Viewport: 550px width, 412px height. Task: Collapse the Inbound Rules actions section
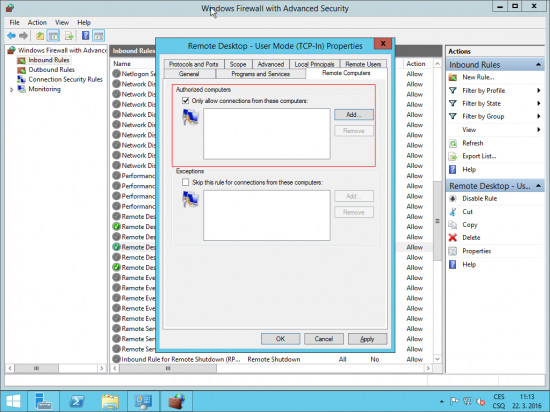(538, 65)
